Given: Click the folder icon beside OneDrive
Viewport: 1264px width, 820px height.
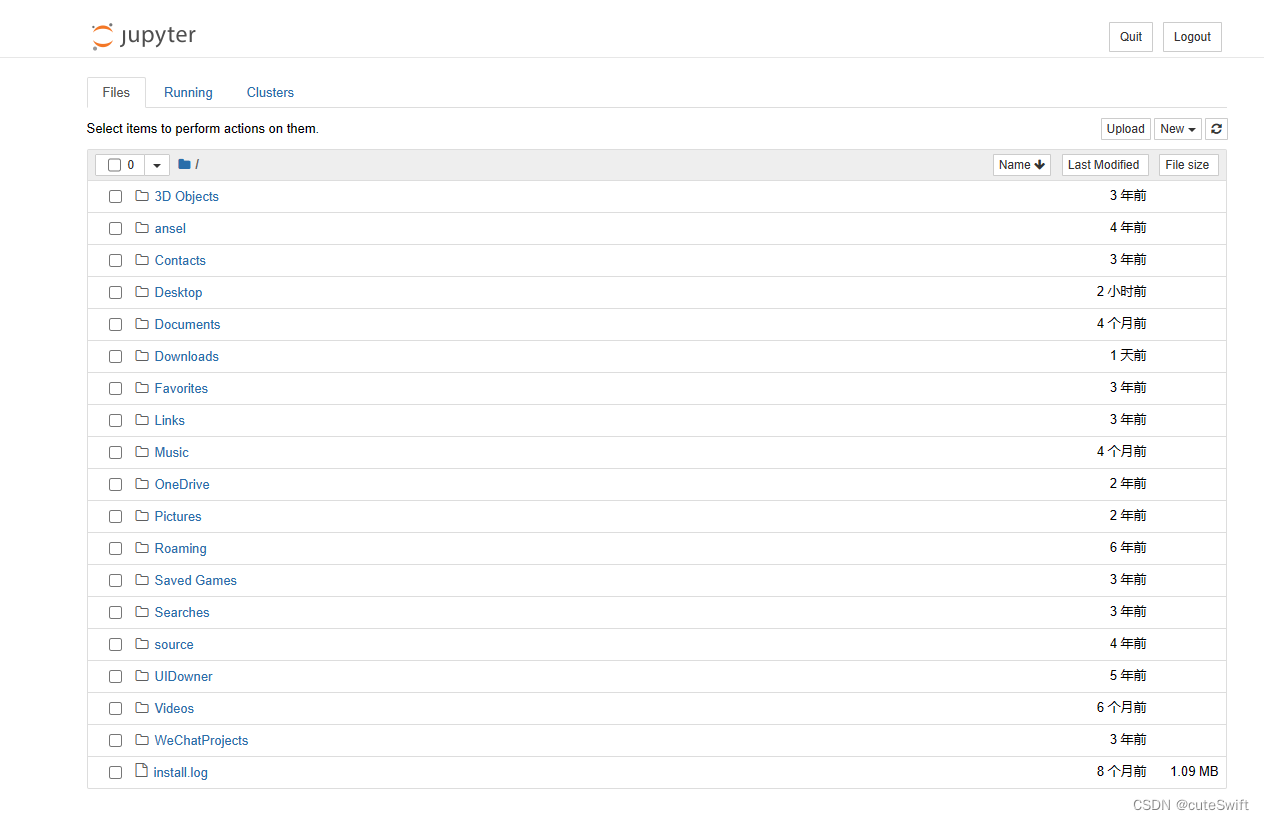Looking at the screenshot, I should 142,484.
